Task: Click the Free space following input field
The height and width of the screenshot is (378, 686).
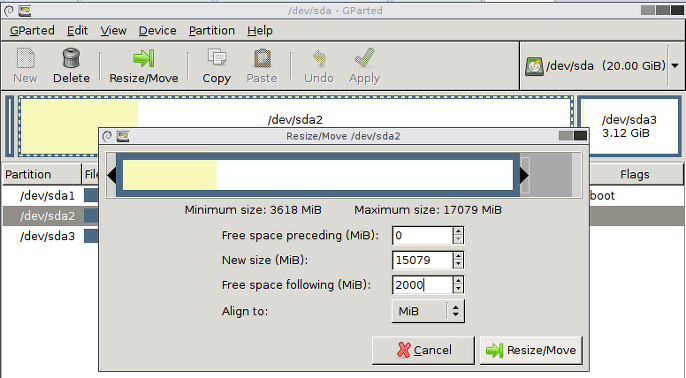Action: [423, 285]
